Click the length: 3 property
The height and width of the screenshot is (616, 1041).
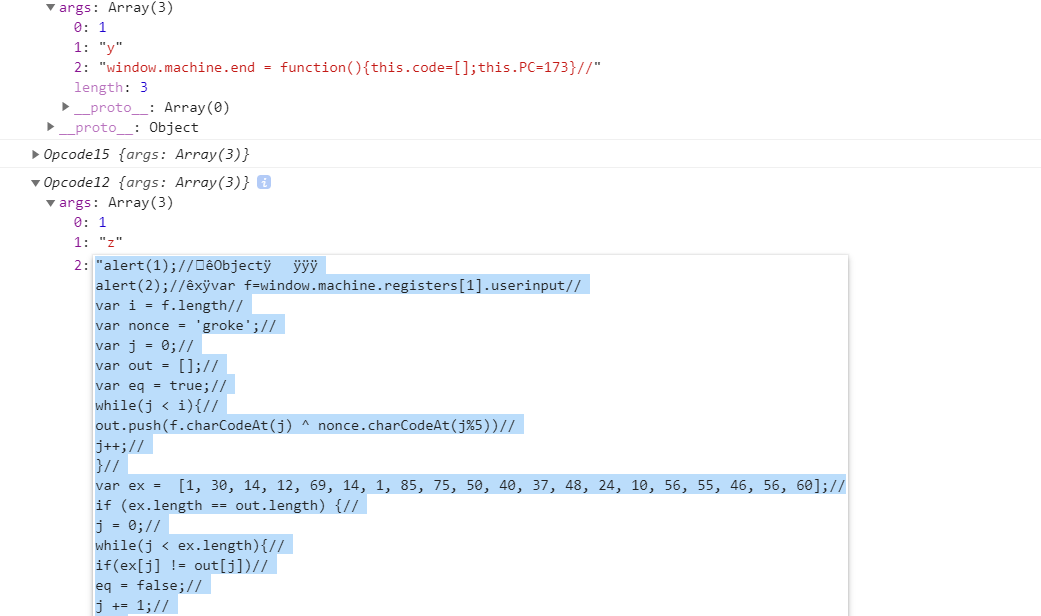point(111,87)
